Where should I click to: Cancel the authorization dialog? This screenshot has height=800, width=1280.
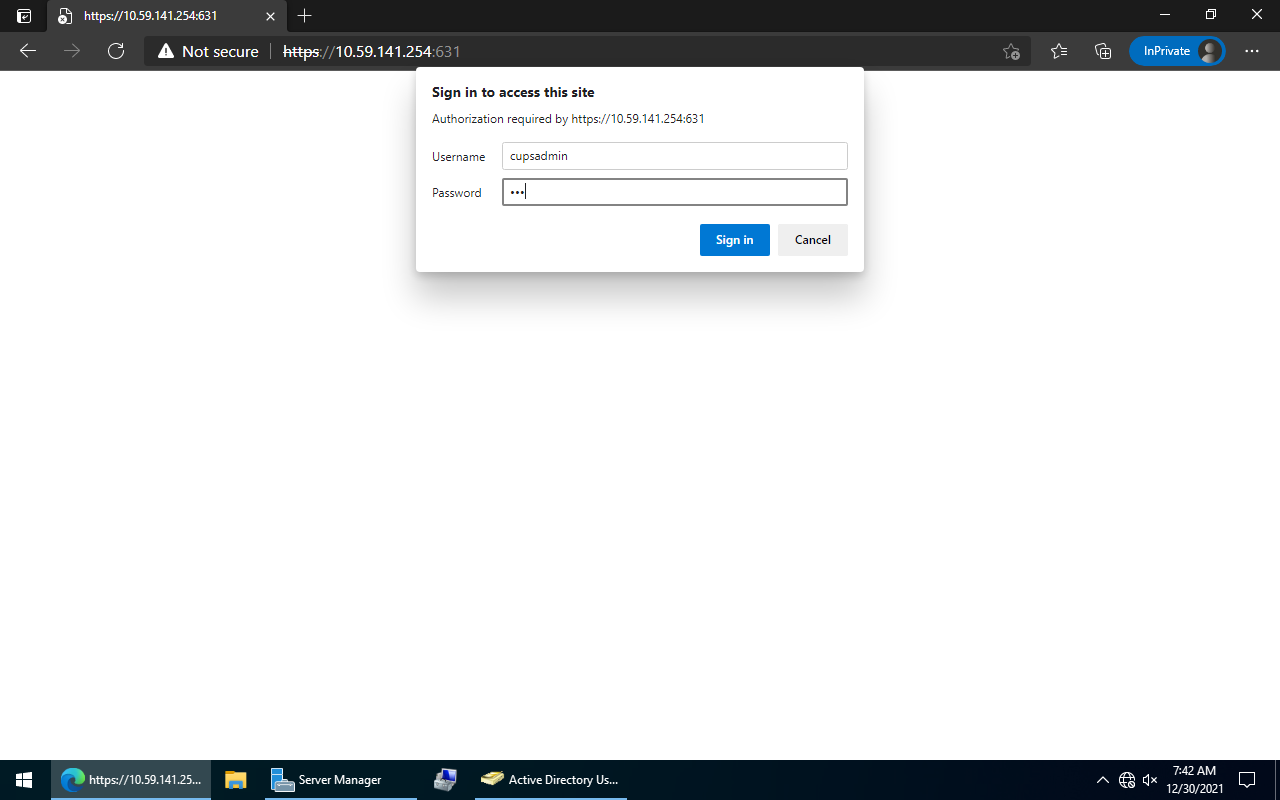(812, 239)
